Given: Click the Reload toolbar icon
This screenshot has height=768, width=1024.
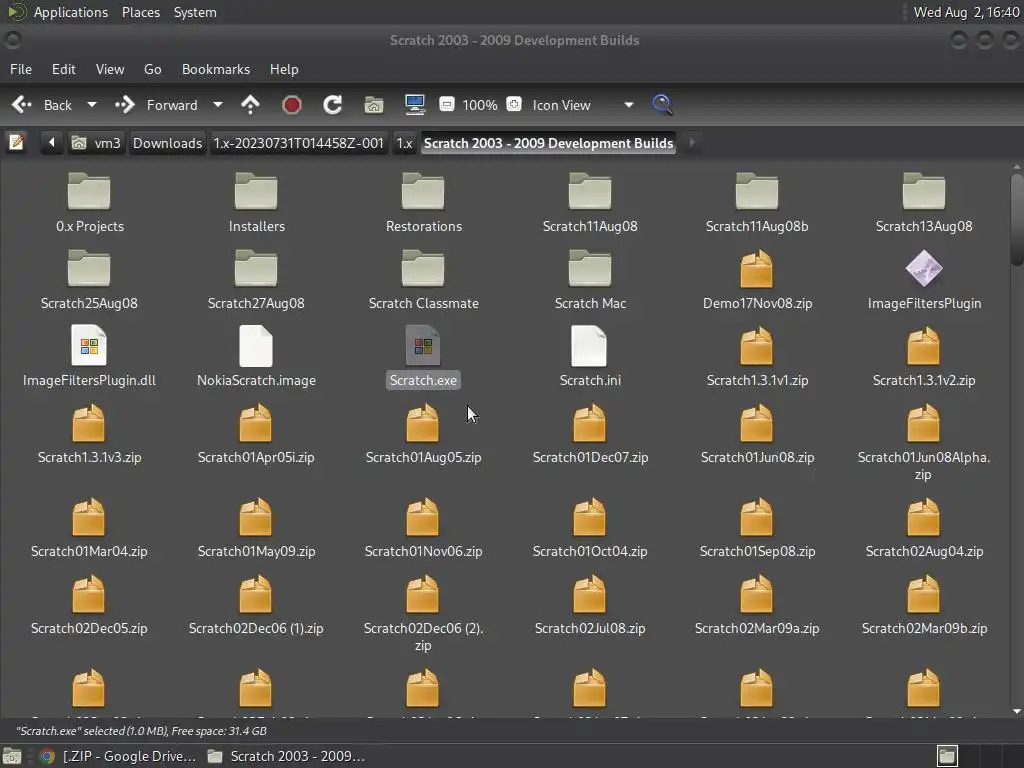Looking at the screenshot, I should pos(333,105).
